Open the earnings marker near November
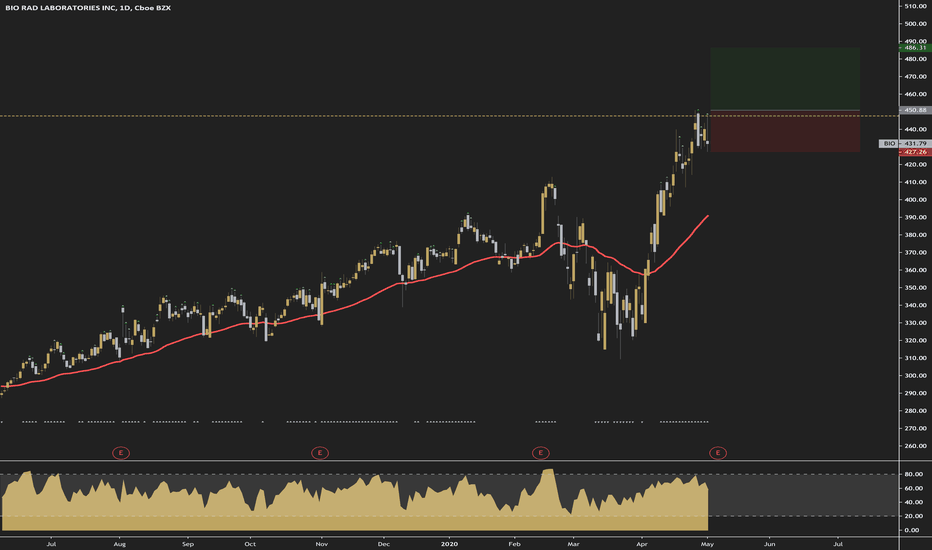Image resolution: width=932 pixels, height=550 pixels. [320, 453]
